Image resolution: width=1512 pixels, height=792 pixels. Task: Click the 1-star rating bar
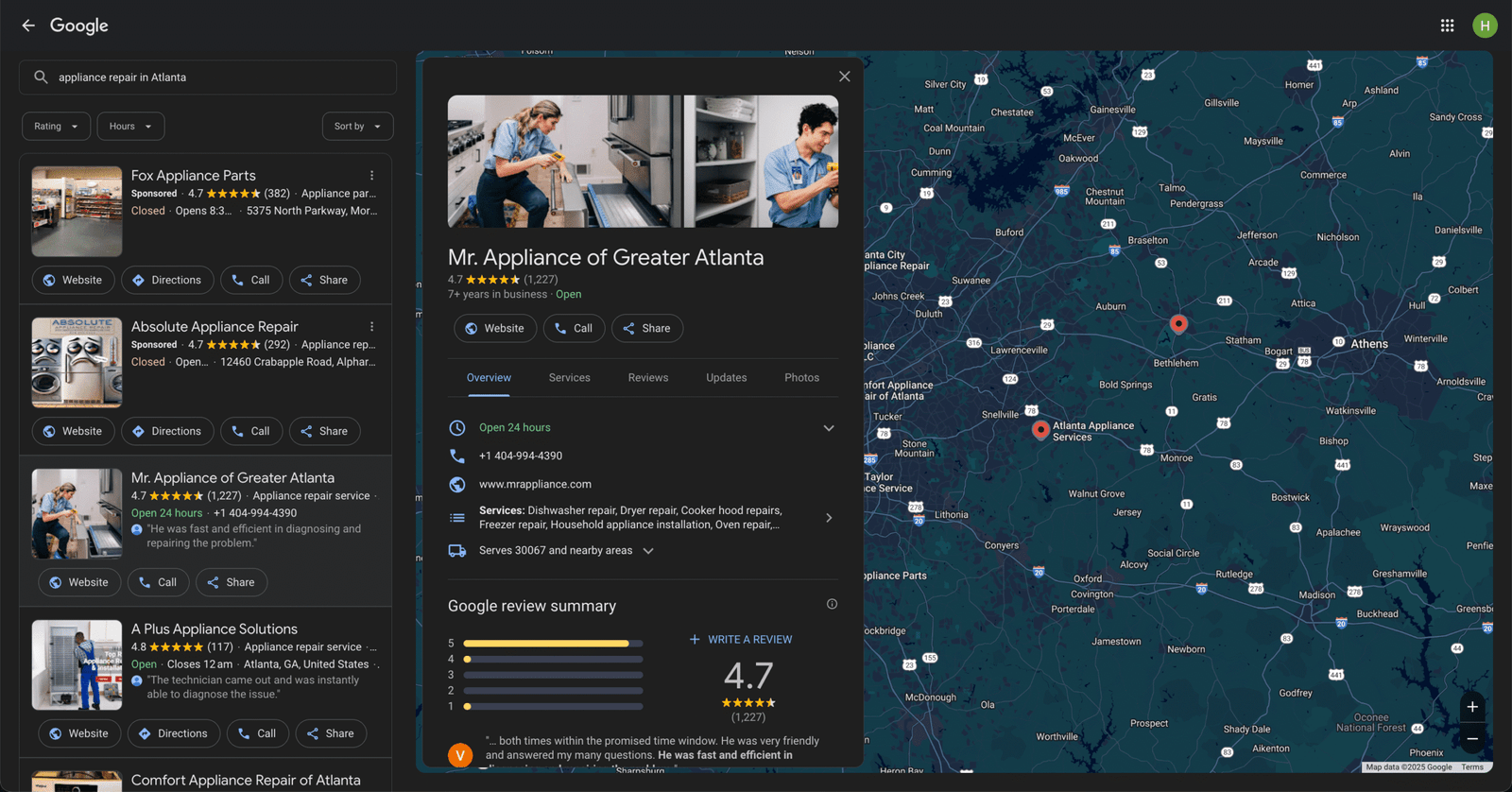pos(553,707)
